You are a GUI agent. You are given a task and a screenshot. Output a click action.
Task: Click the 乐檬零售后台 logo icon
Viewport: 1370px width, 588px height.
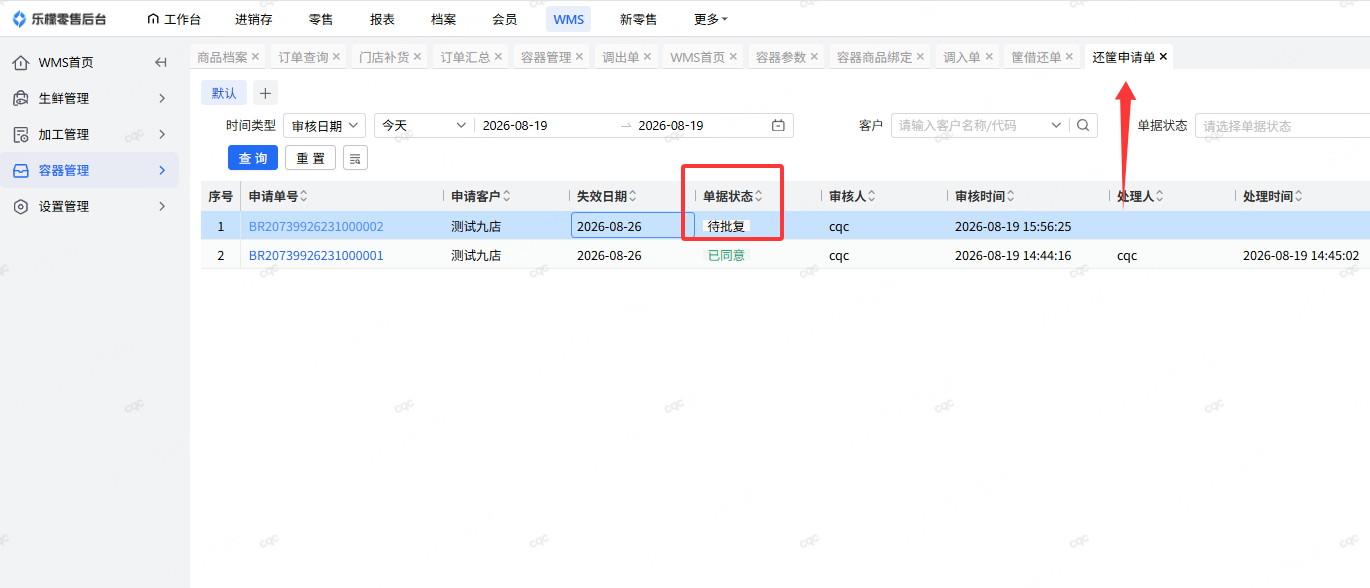19,19
